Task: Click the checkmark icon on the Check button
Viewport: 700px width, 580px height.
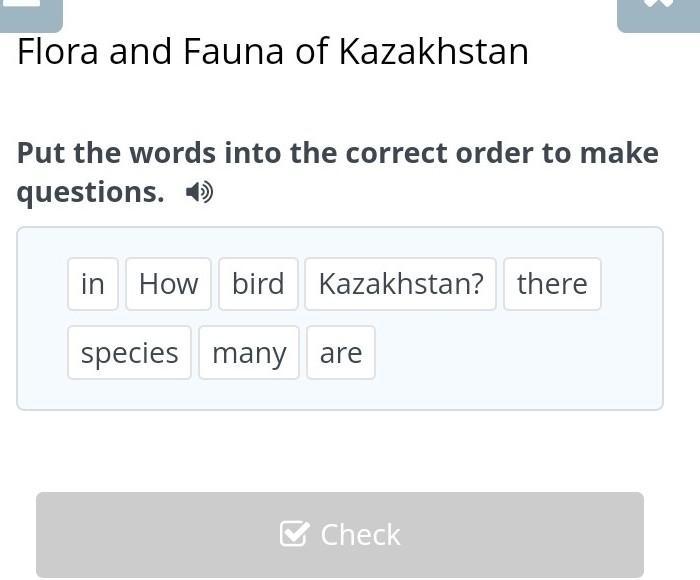Action: pyautogui.click(x=294, y=534)
